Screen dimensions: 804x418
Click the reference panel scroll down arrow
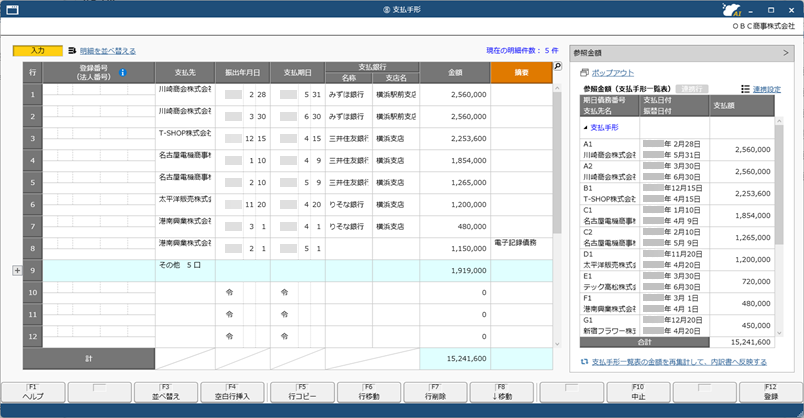(x=779, y=333)
